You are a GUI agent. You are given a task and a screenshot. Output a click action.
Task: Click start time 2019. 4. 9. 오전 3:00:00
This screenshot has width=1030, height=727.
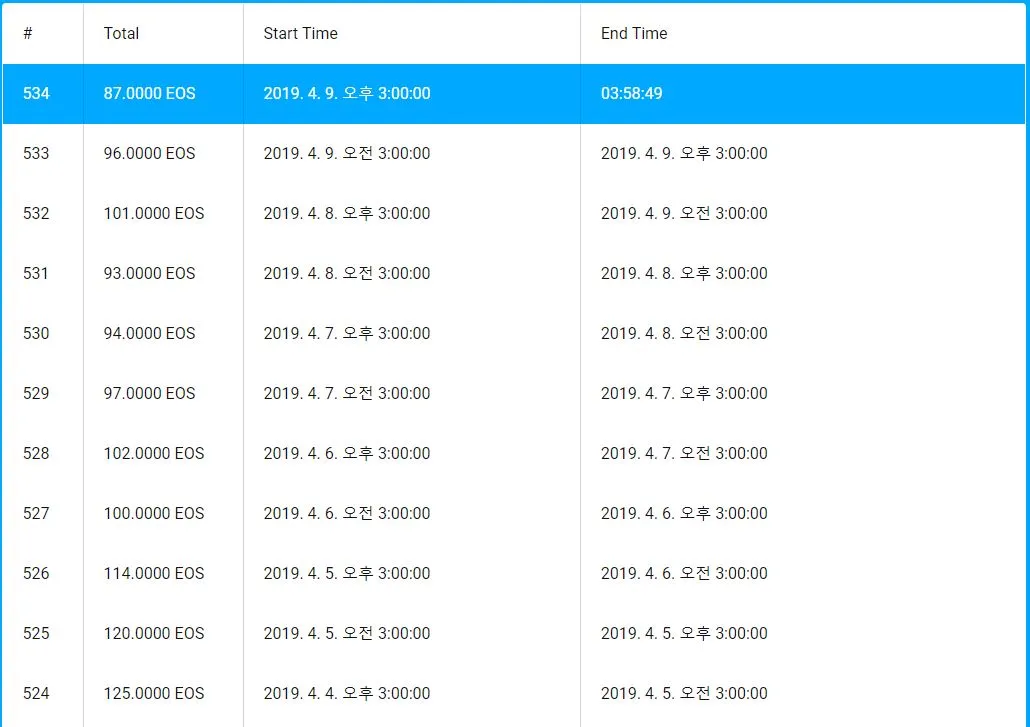(x=347, y=153)
